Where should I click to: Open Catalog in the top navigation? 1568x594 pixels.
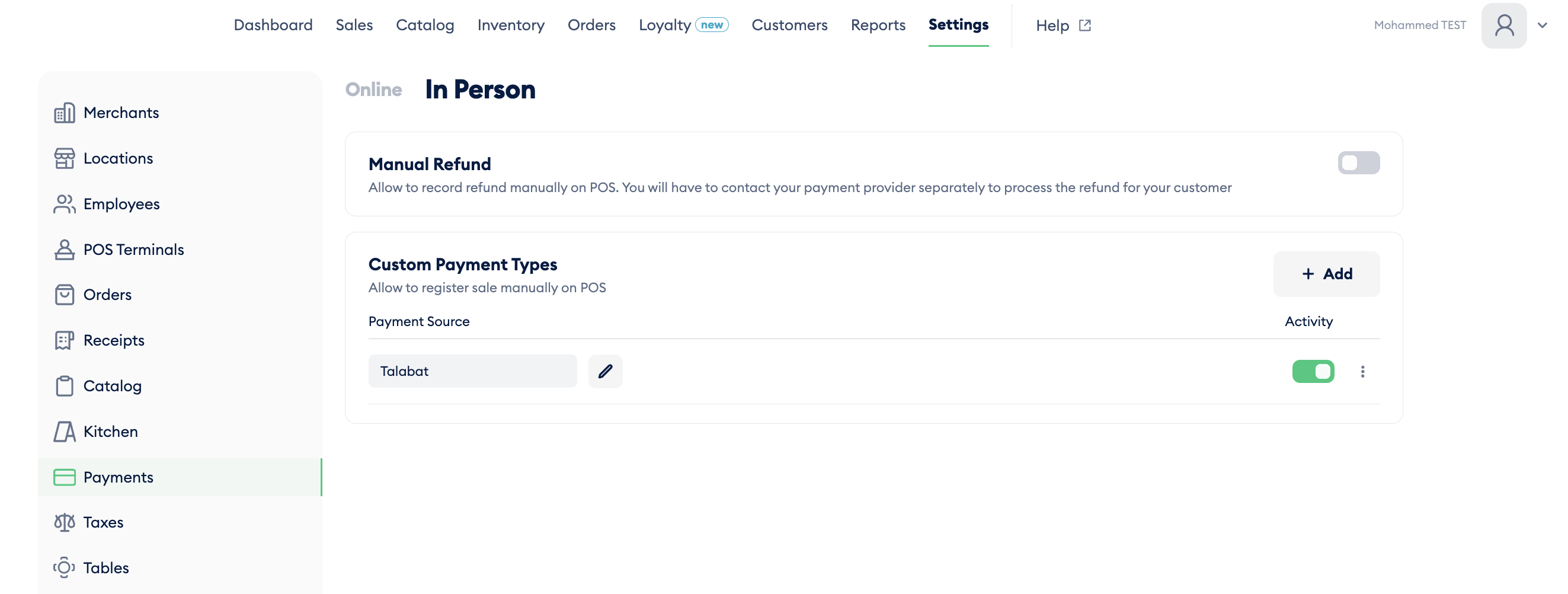click(425, 25)
